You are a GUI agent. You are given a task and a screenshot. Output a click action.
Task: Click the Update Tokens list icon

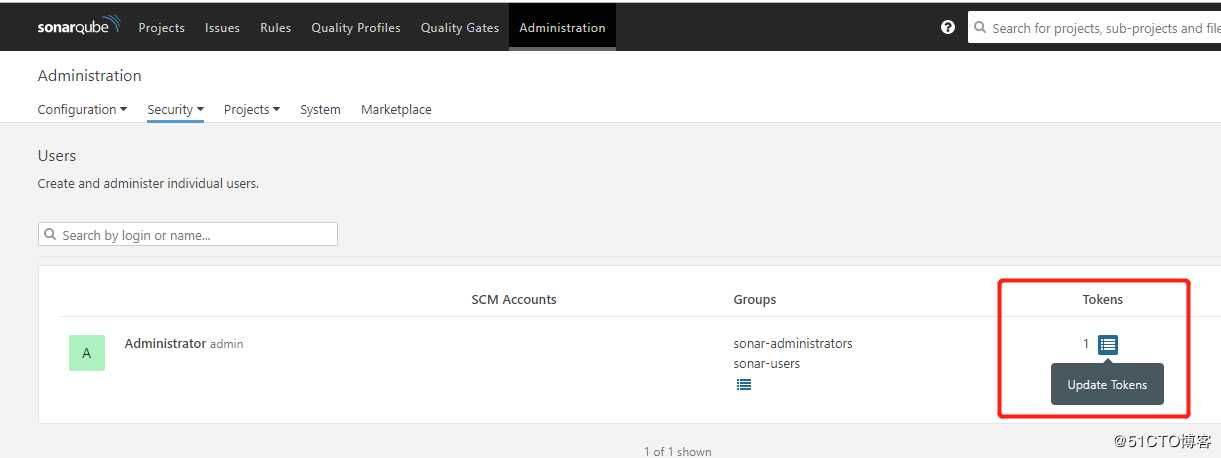[x=1107, y=344]
